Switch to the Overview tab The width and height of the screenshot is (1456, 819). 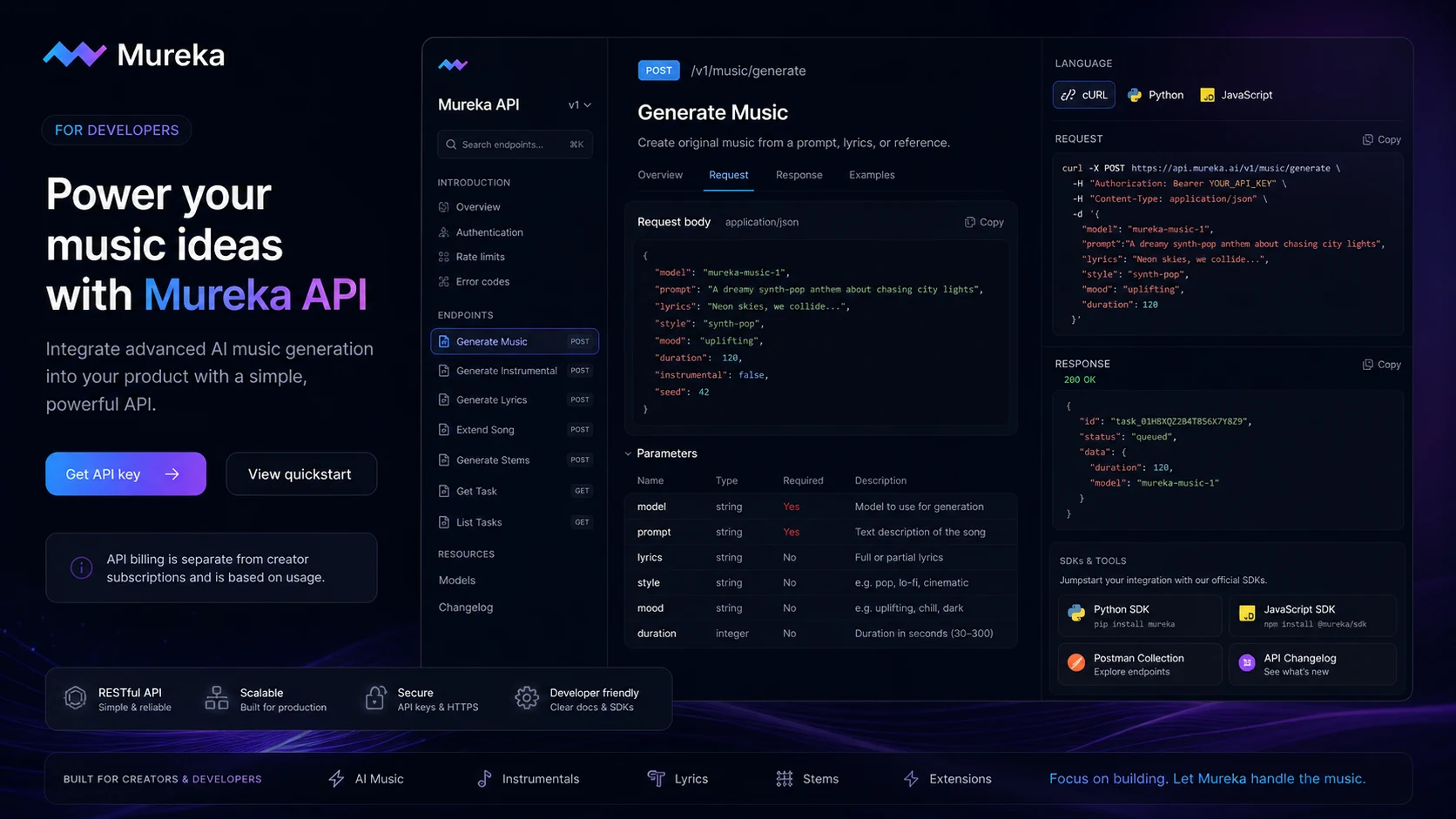660,175
